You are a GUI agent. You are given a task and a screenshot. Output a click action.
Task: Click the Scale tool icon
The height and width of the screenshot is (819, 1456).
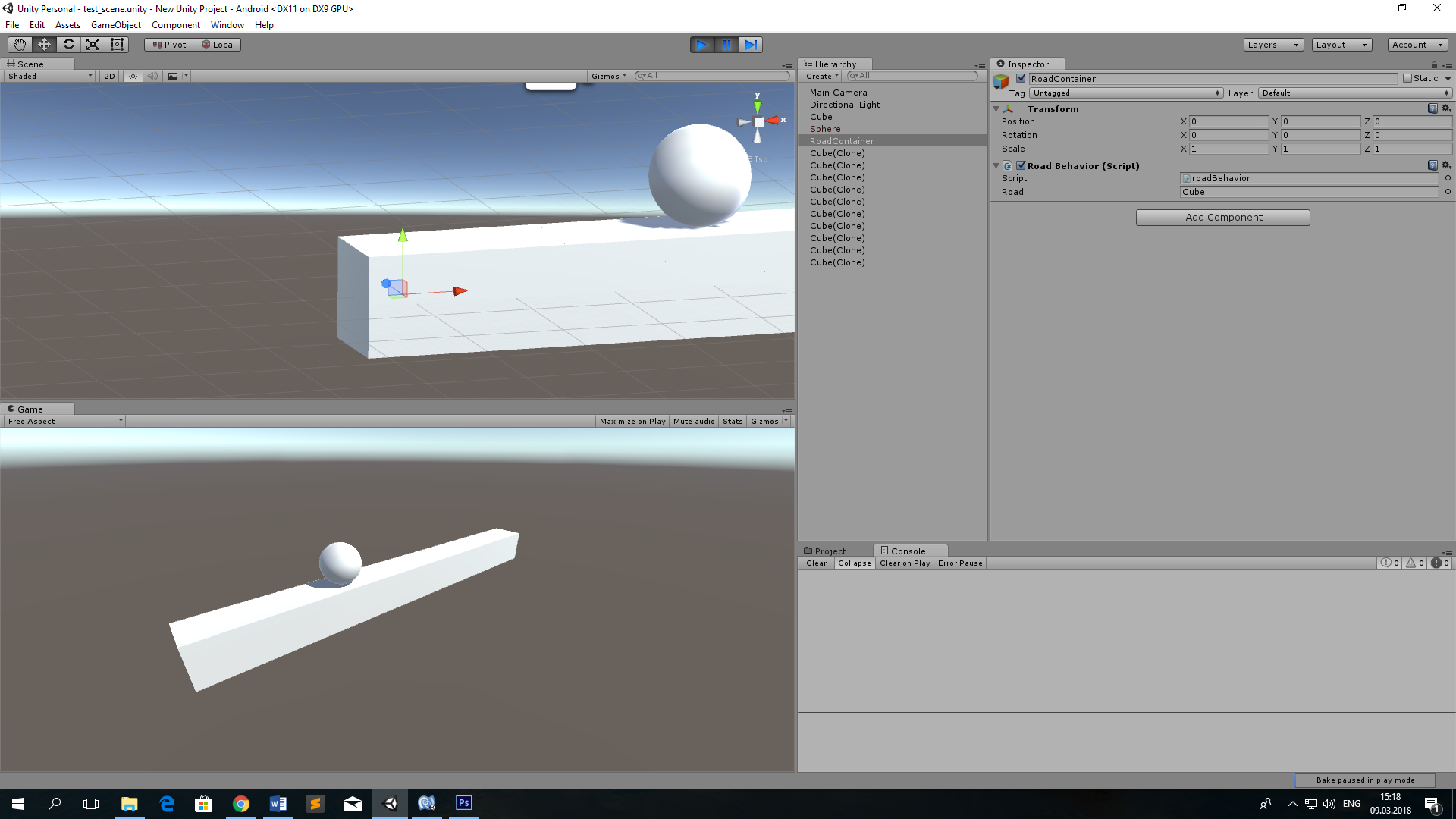[93, 44]
